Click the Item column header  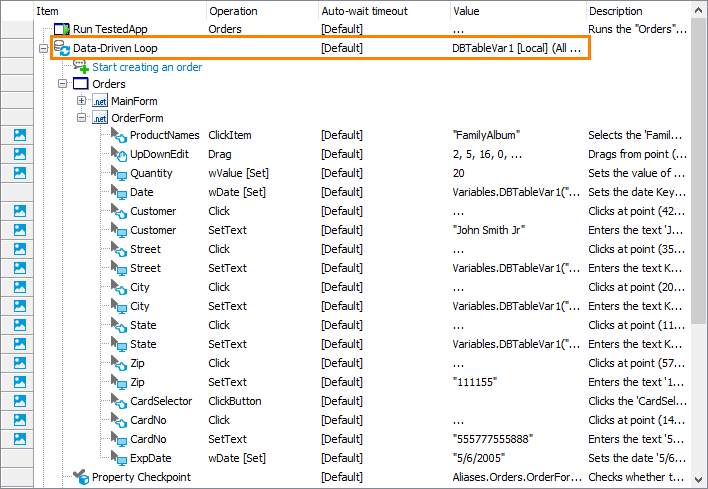pos(120,11)
